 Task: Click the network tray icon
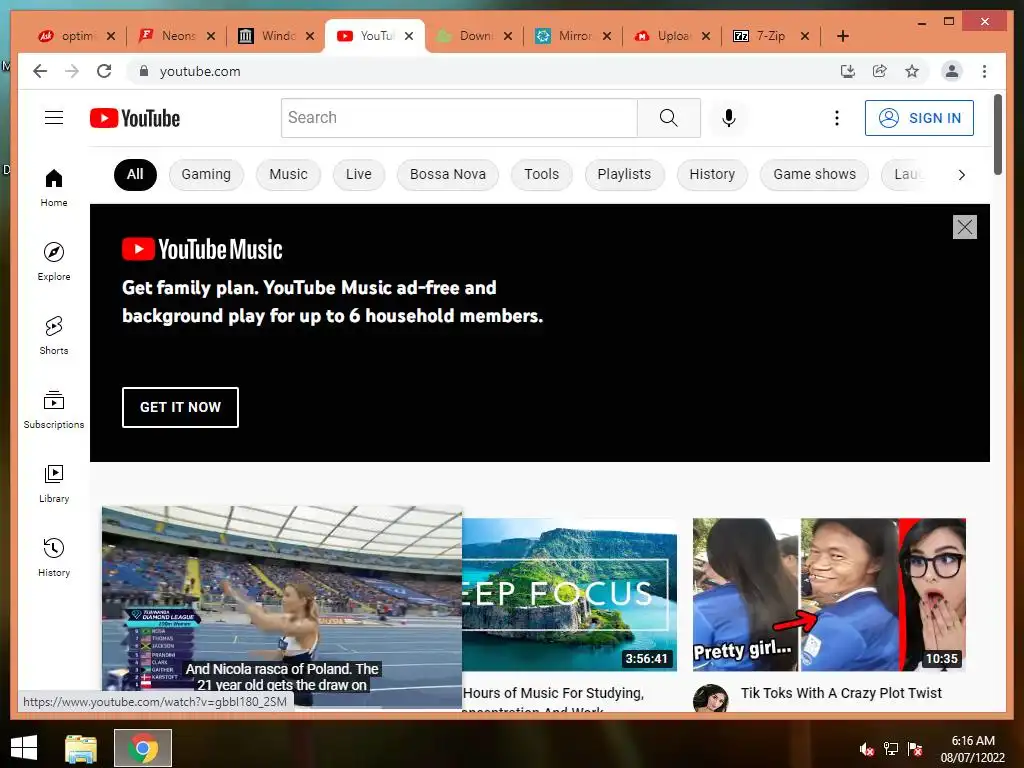pos(891,749)
